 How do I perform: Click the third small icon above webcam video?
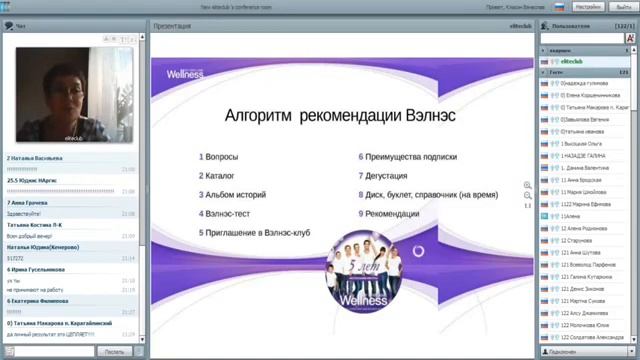123,39
